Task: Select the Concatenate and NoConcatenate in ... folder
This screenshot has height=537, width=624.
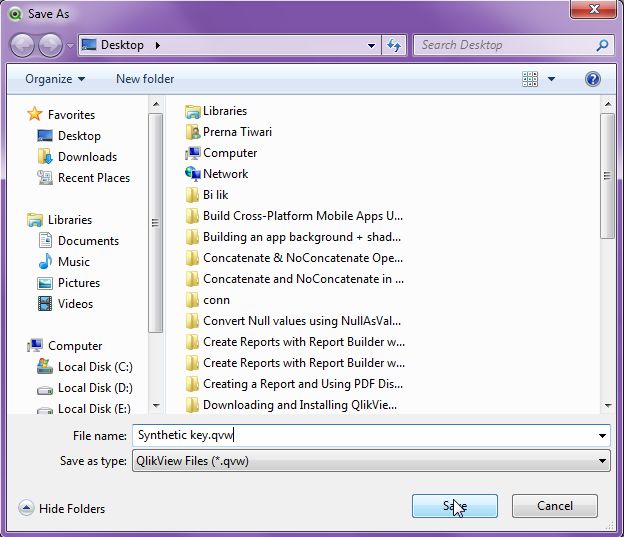Action: 295,279
